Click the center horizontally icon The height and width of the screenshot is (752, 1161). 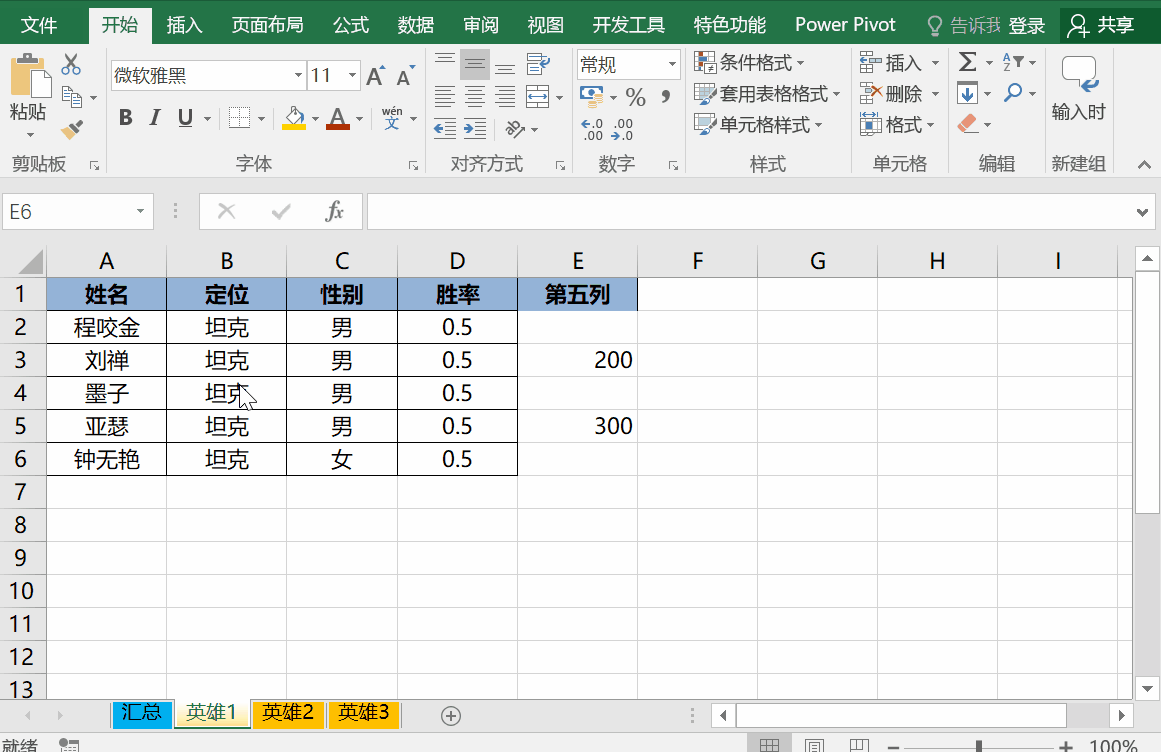pyautogui.click(x=475, y=96)
